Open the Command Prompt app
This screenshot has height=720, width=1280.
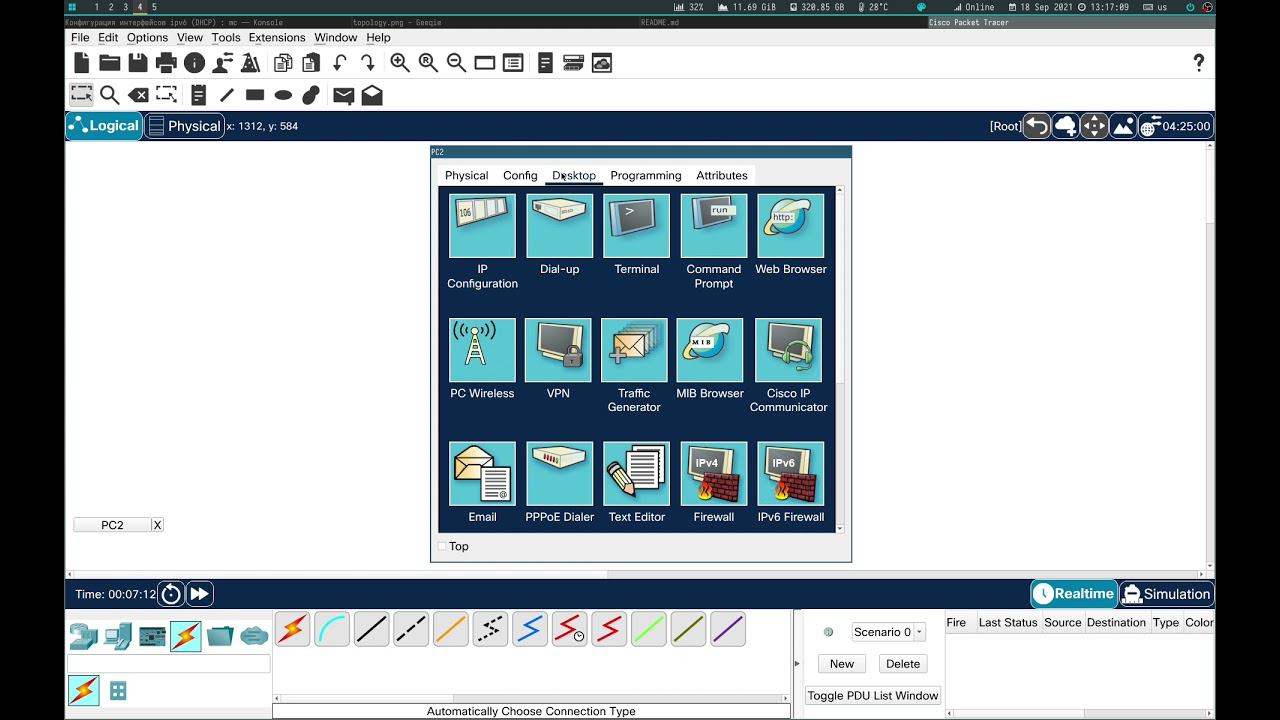tap(713, 226)
